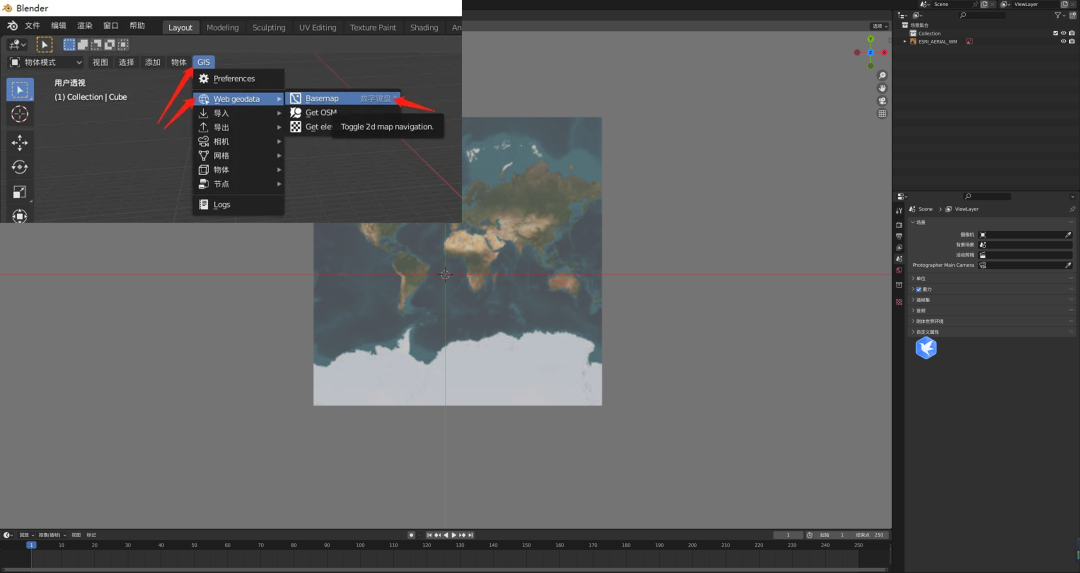
Task: Expand the 导出 (Export) submenu
Action: (238, 127)
